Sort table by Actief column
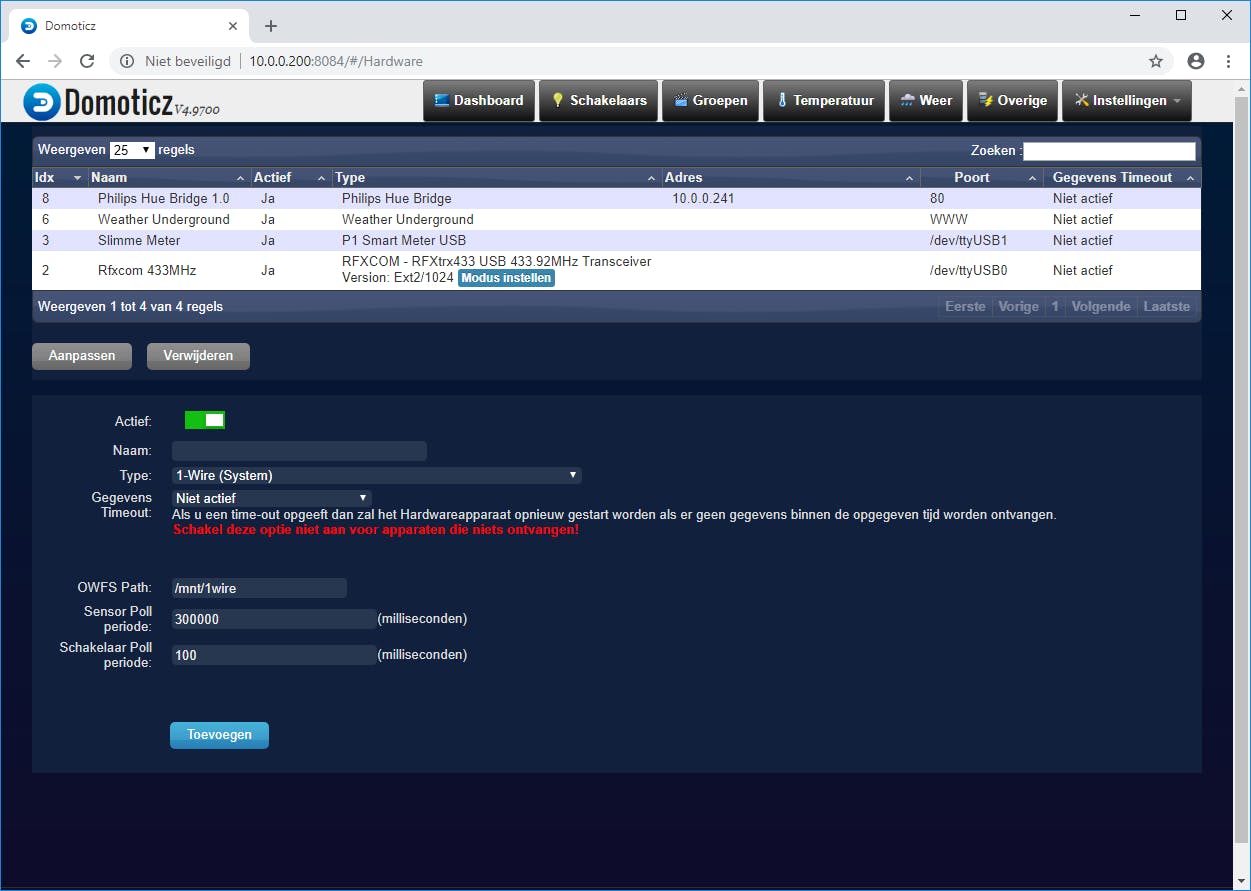The image size is (1251, 891). (x=290, y=177)
